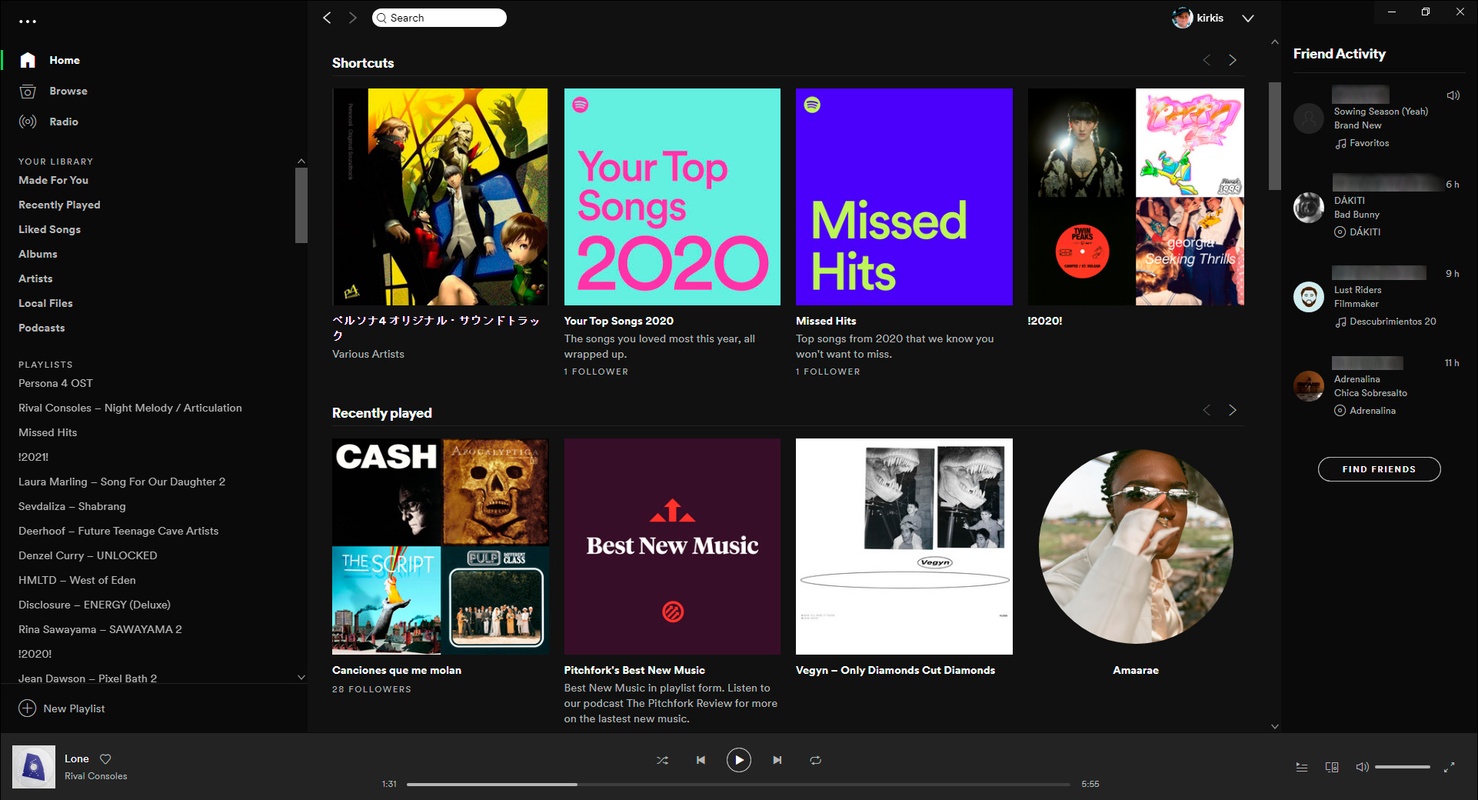Open the queue icon in player bar
Image resolution: width=1478 pixels, height=800 pixels.
[1301, 767]
